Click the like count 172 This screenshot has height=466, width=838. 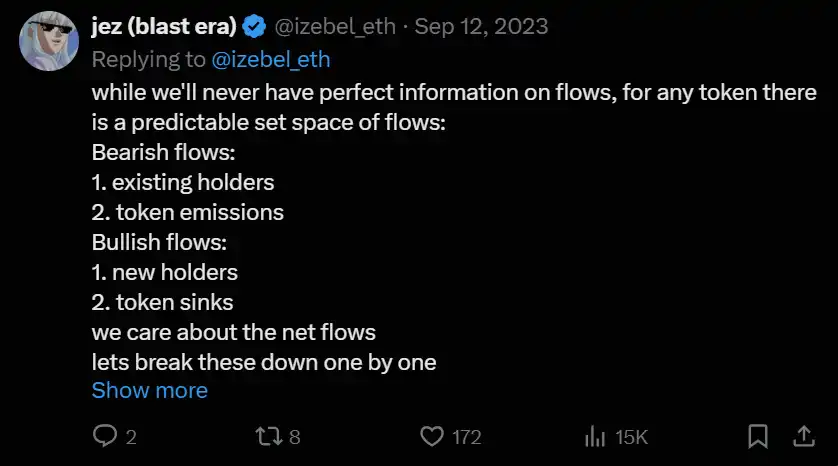466,437
